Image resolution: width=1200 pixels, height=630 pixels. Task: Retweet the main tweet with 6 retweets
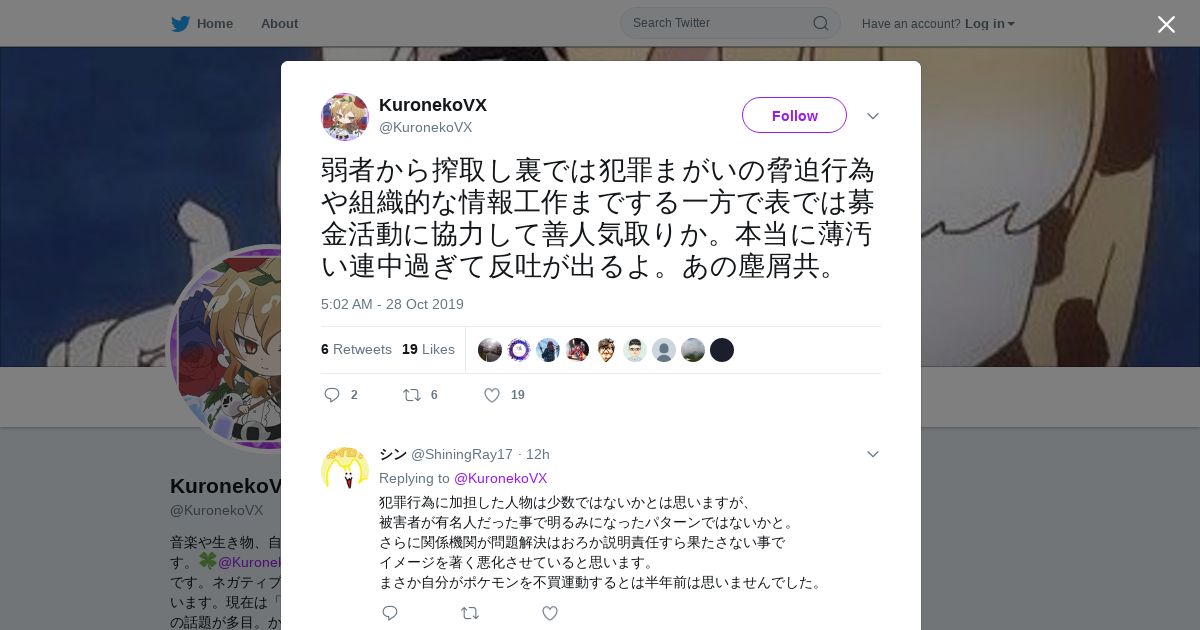tap(412, 395)
